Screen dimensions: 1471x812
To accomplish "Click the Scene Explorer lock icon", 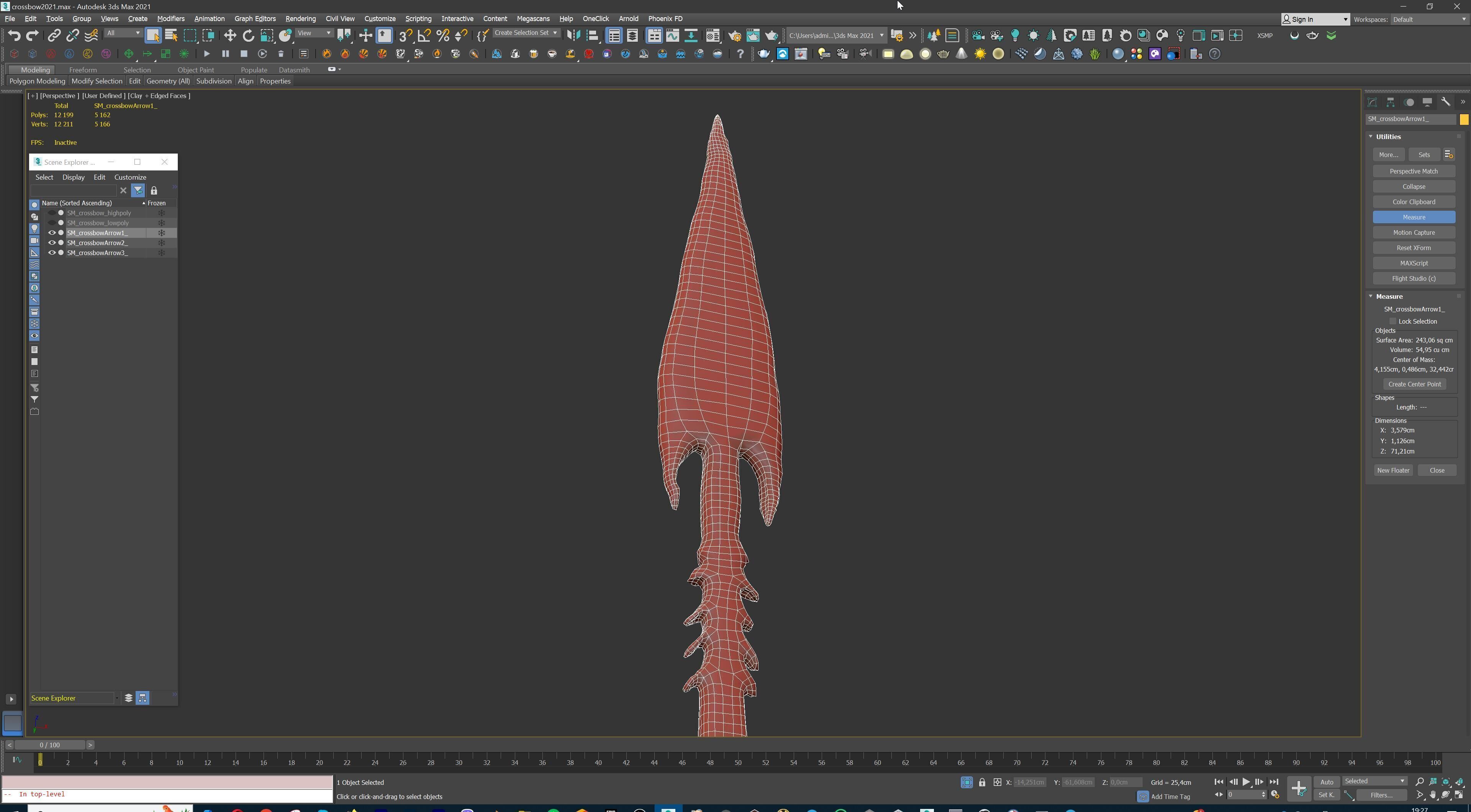I will point(154,191).
